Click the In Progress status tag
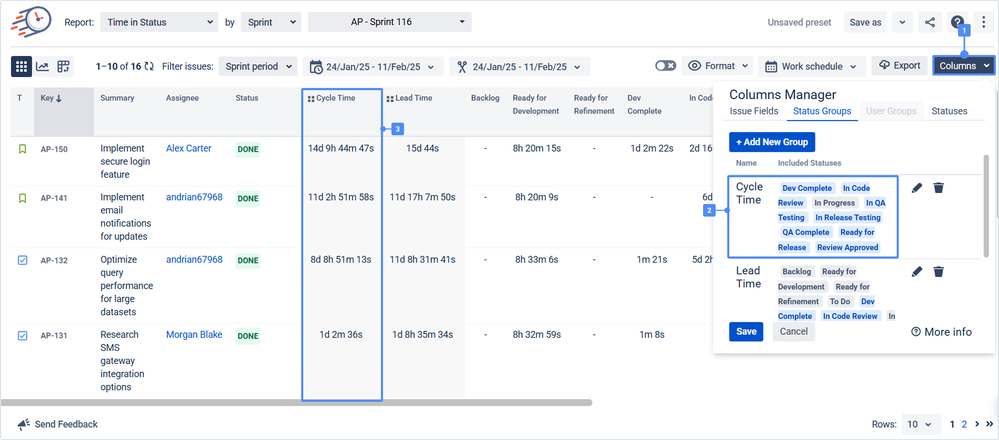 tap(835, 203)
